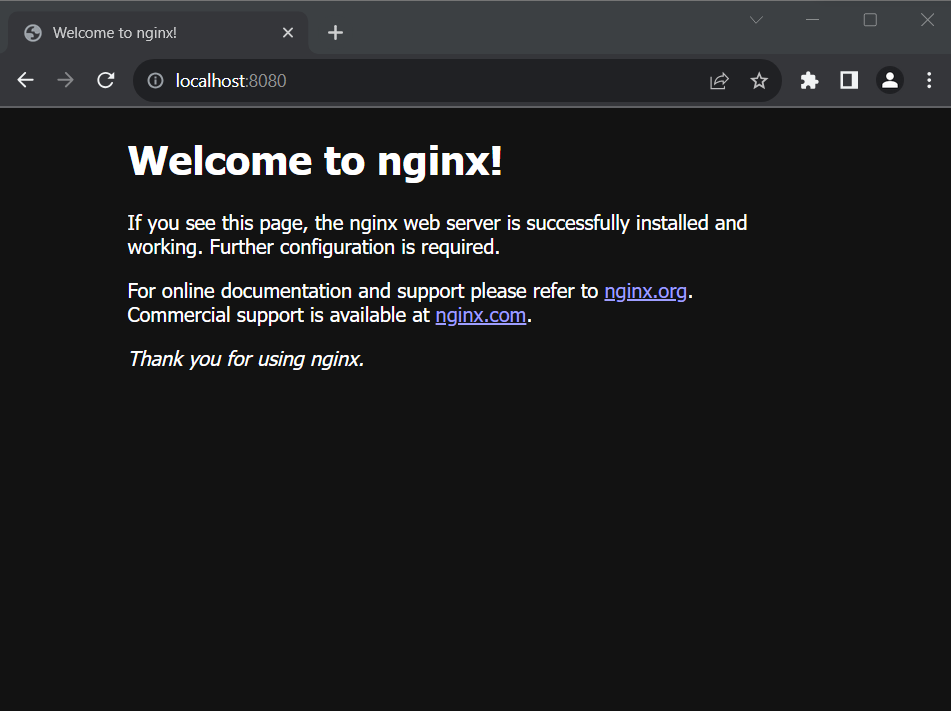Open the profile avatar menu
Screen dimensions: 951x711
click(x=890, y=80)
